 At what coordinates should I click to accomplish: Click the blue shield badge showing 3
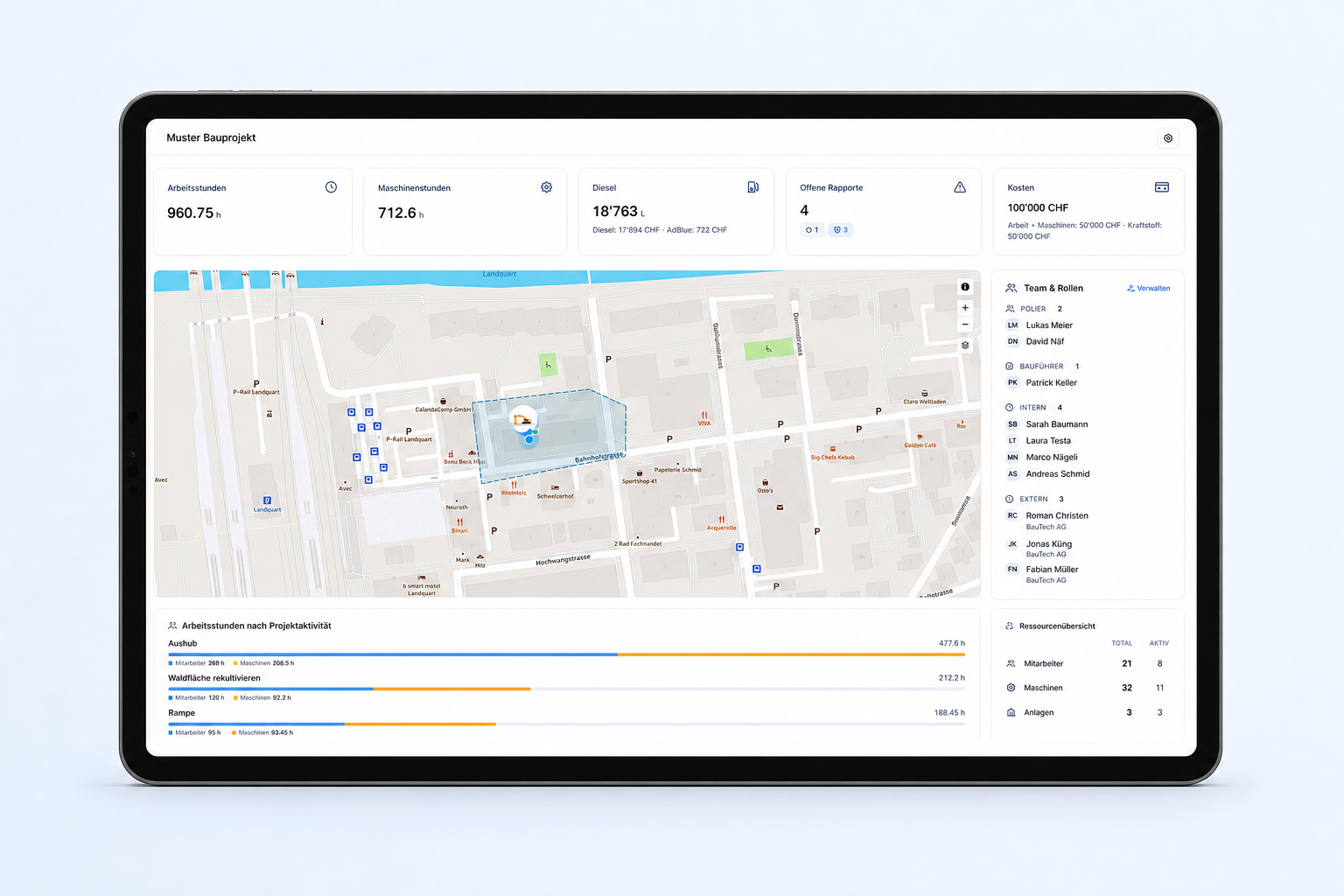click(840, 230)
